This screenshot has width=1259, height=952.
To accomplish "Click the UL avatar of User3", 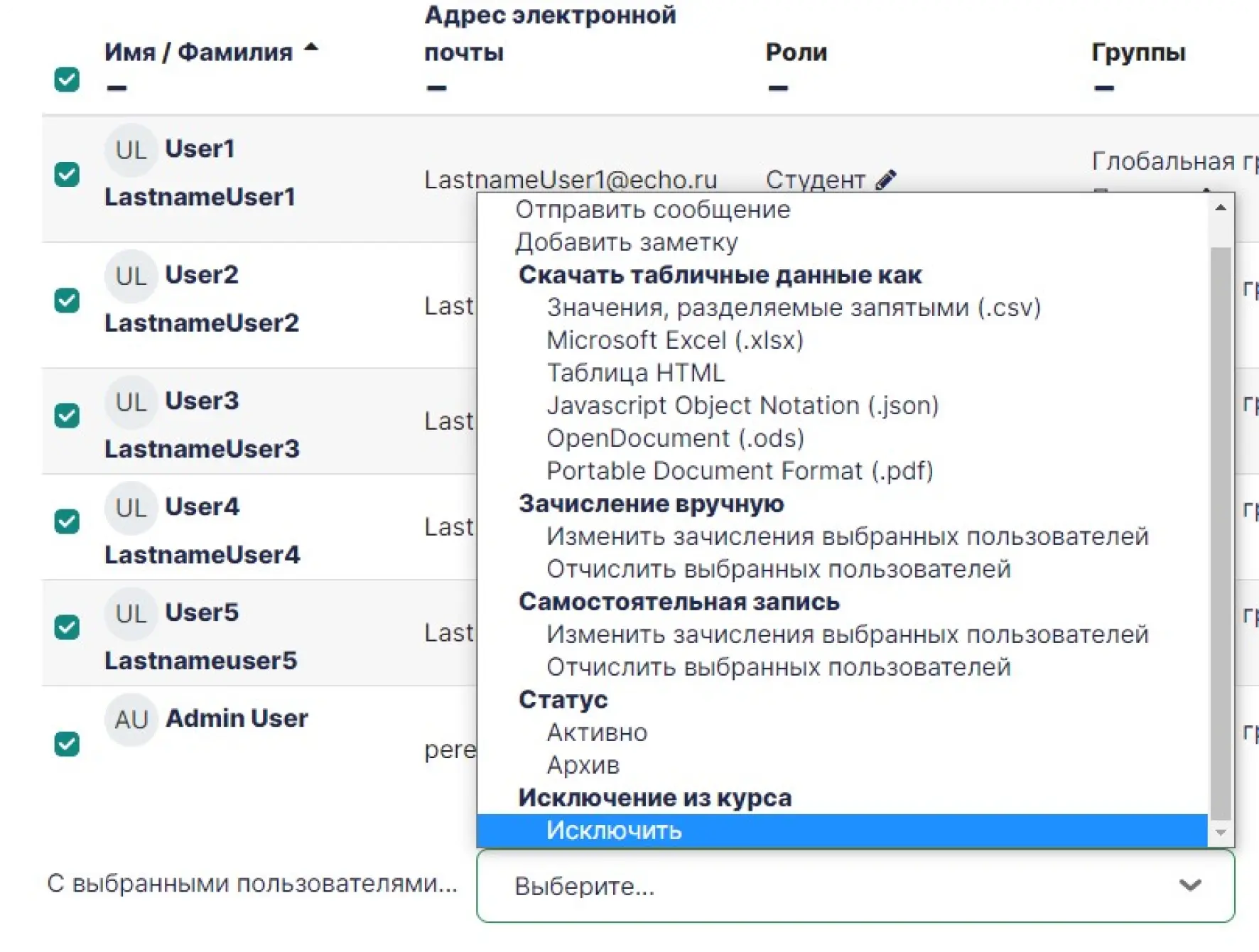I will click(x=131, y=402).
